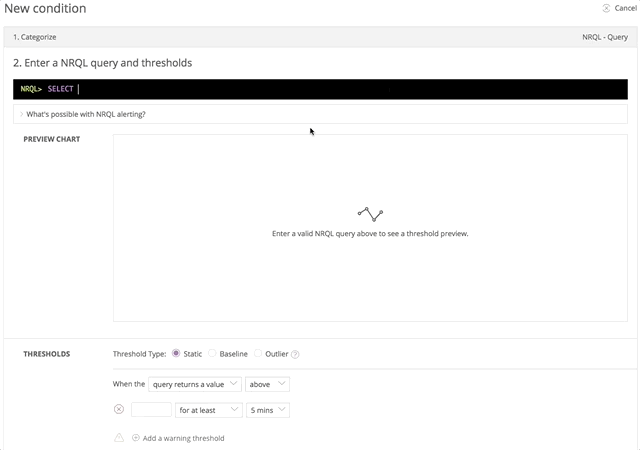Click the critical threshold X circle icon
The height and width of the screenshot is (450, 640).
[119, 409]
